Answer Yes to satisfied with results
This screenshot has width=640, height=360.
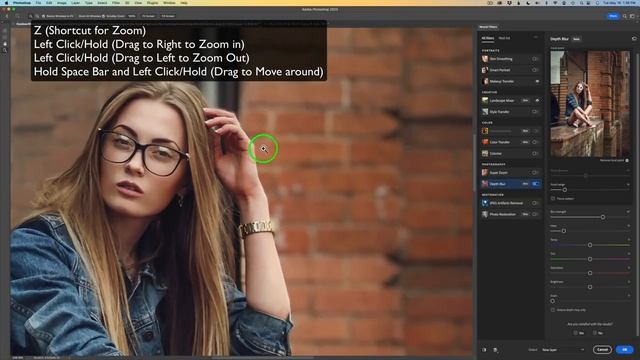[x=579, y=333]
